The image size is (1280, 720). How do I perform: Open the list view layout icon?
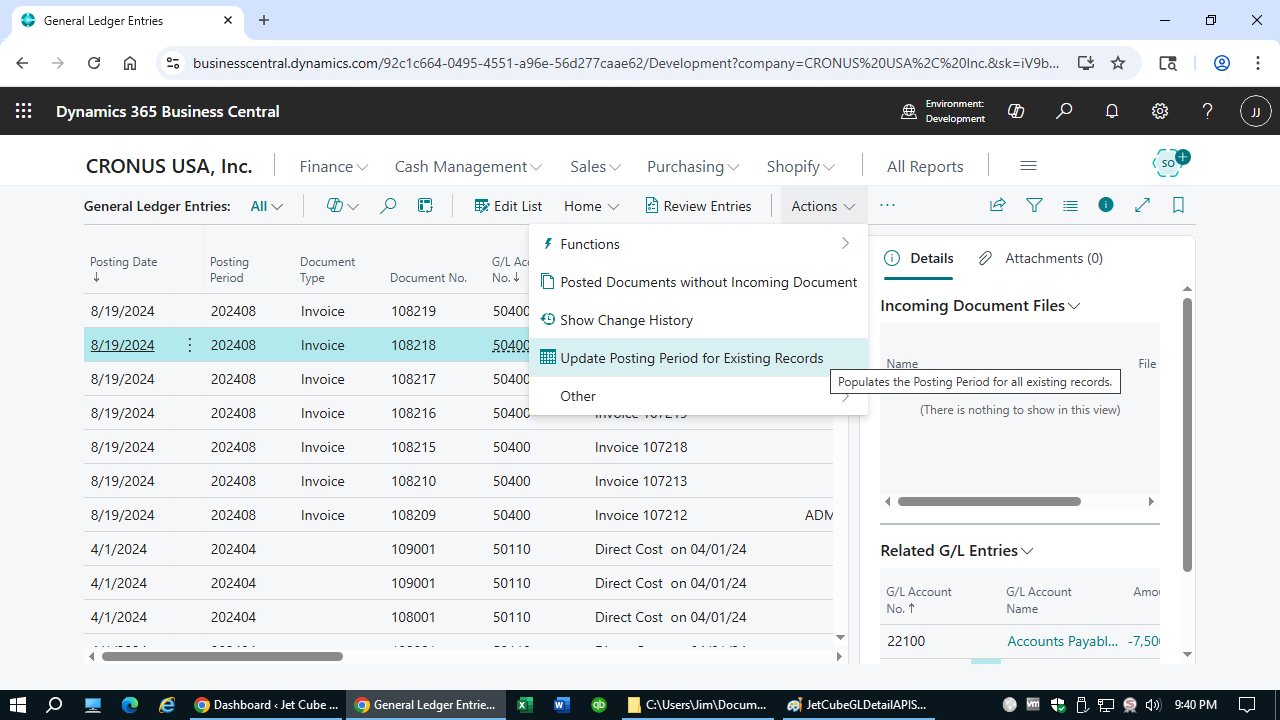[x=1070, y=206]
